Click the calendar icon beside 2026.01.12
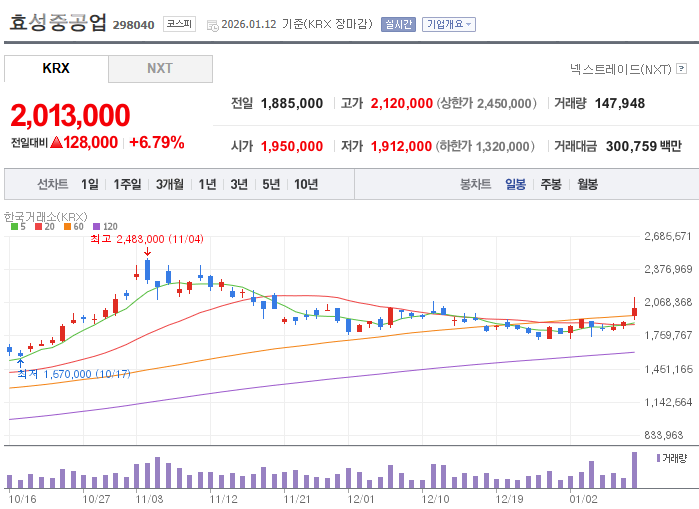 [x=213, y=25]
